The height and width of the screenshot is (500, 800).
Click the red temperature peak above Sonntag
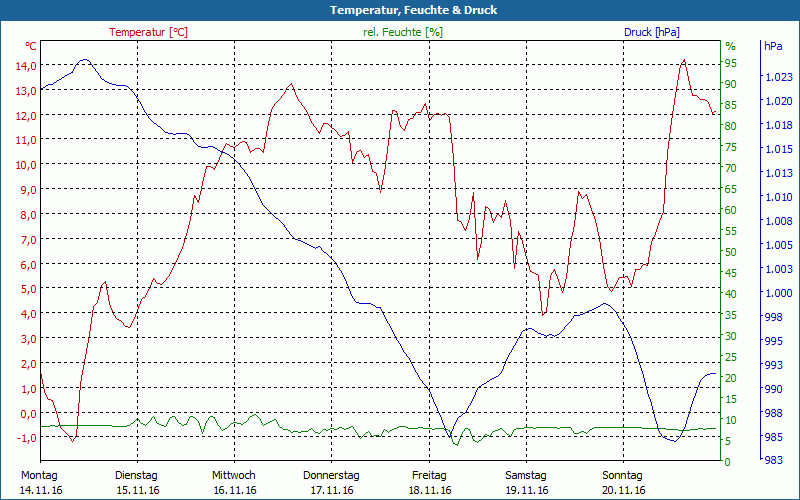684,60
